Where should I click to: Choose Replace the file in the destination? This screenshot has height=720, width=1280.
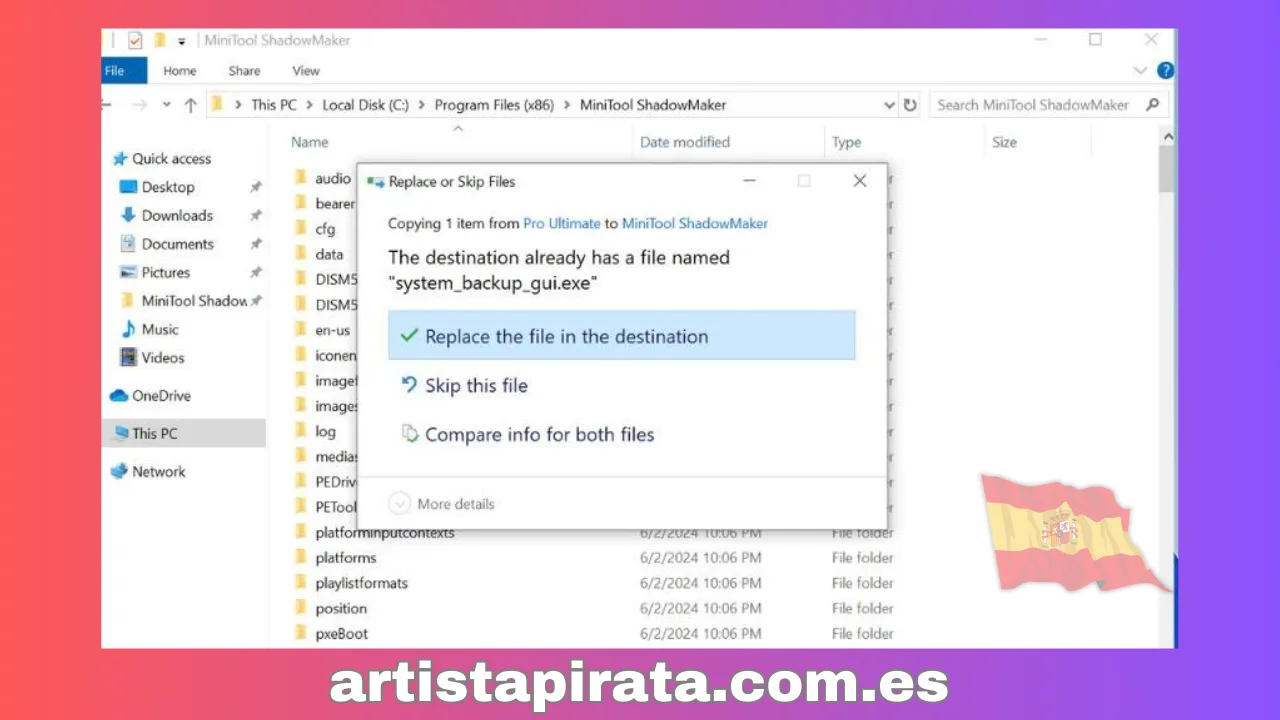click(x=622, y=335)
